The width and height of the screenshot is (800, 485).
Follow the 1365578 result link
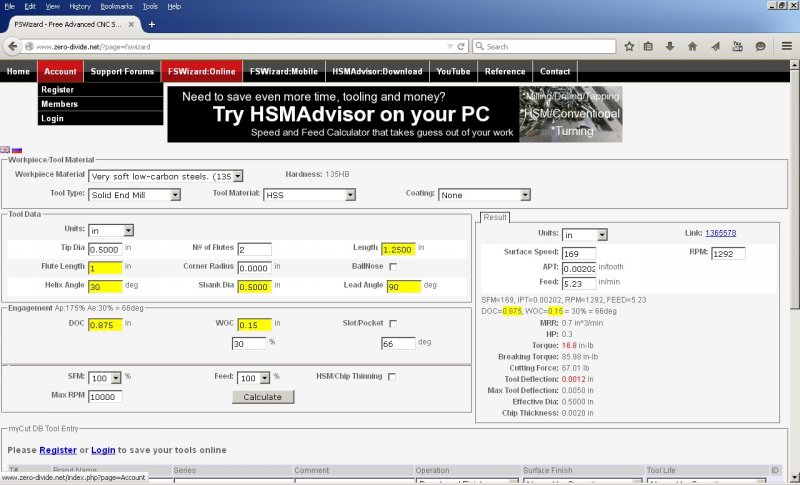(x=720, y=233)
